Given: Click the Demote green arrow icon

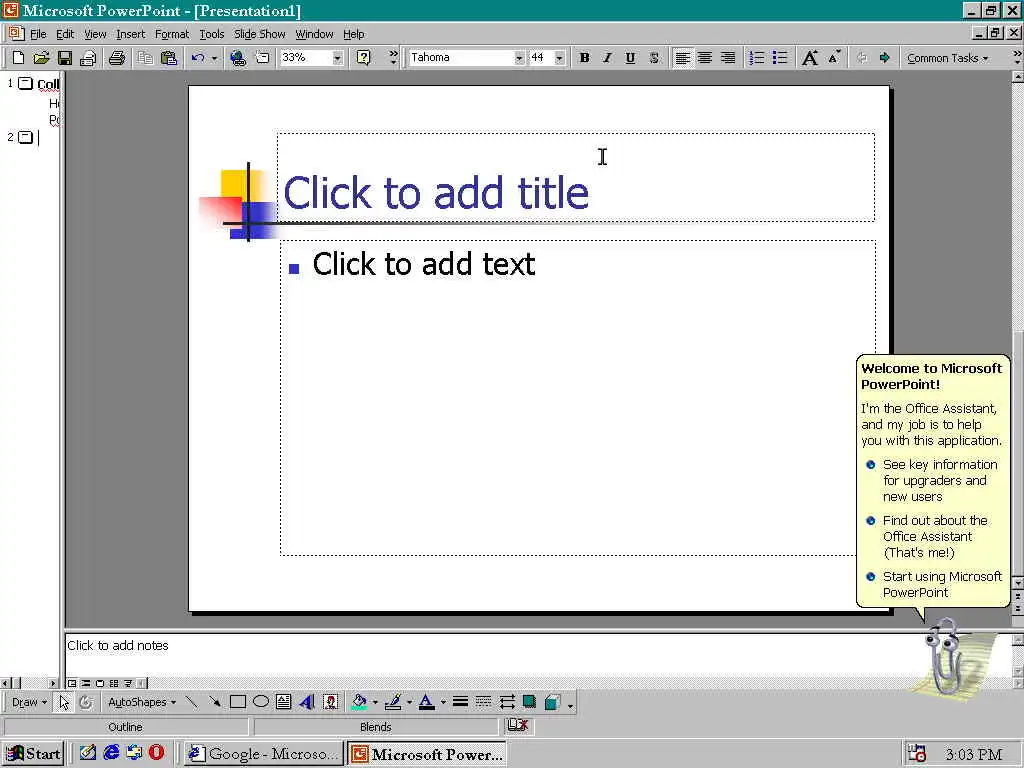Looking at the screenshot, I should pyautogui.click(x=884, y=58).
